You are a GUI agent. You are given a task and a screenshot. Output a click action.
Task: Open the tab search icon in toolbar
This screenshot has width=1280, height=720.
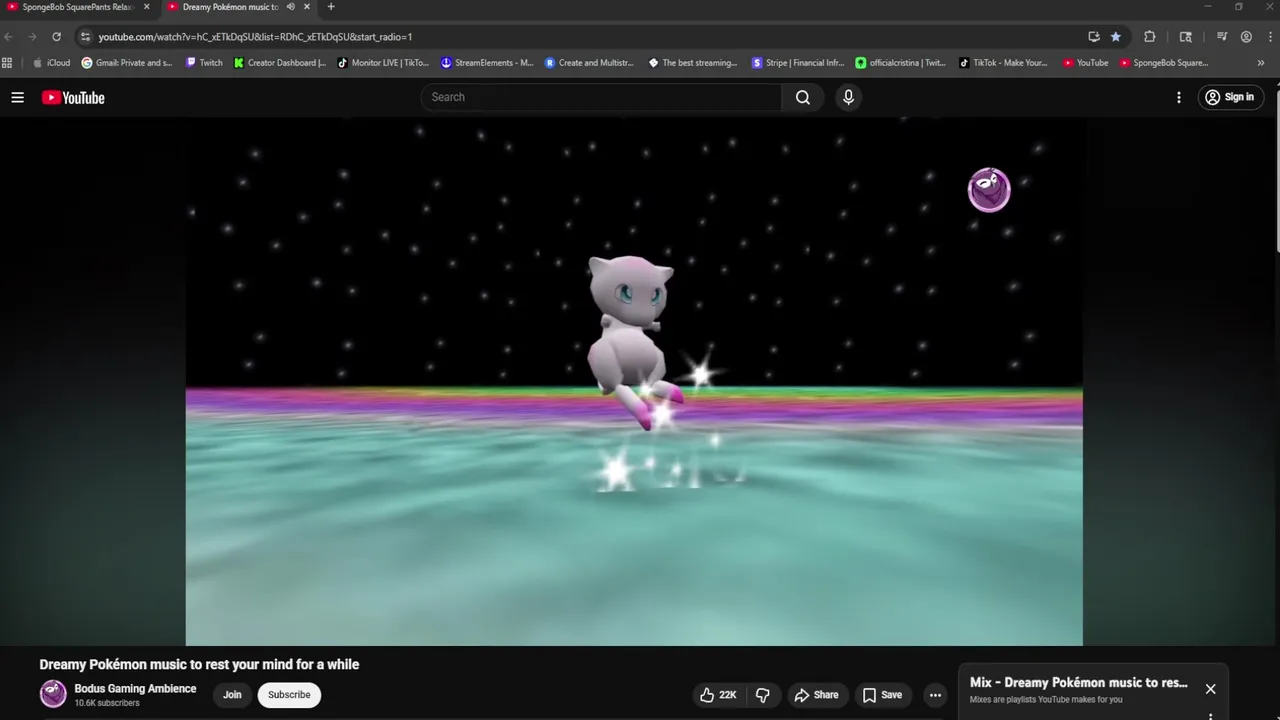pos(1186,37)
